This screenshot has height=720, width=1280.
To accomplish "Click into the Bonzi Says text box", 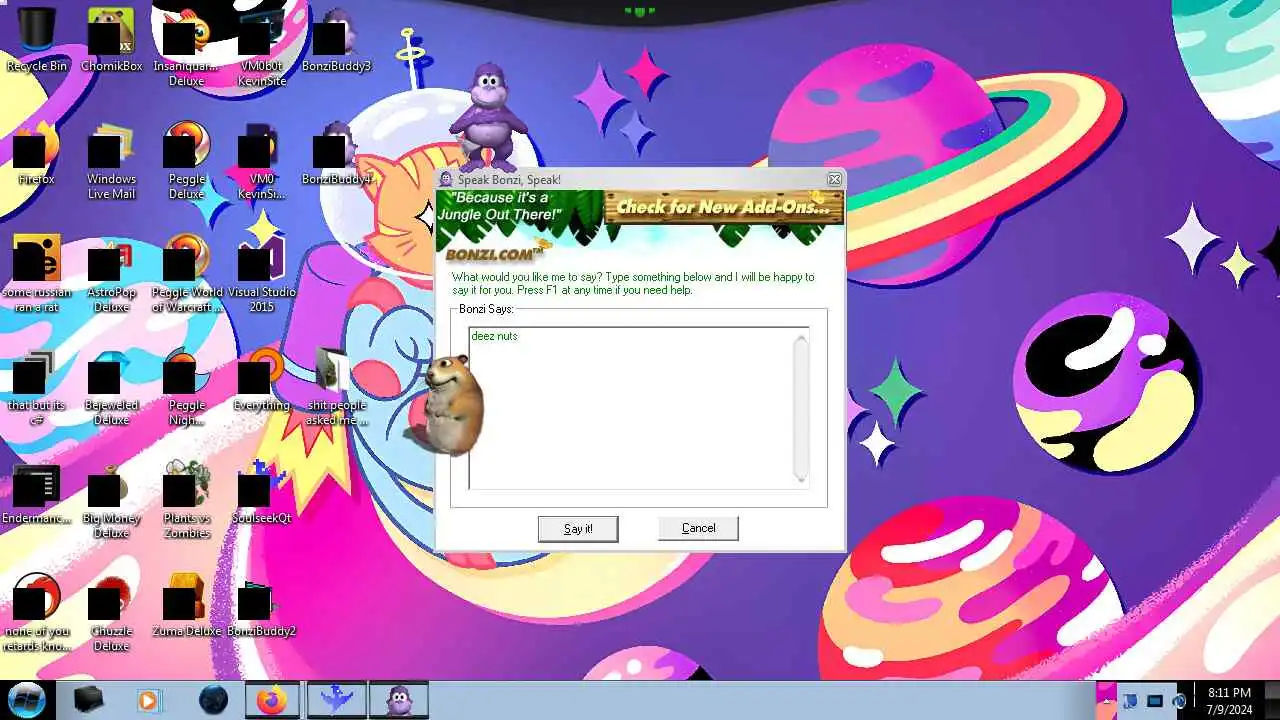I will click(630, 408).
